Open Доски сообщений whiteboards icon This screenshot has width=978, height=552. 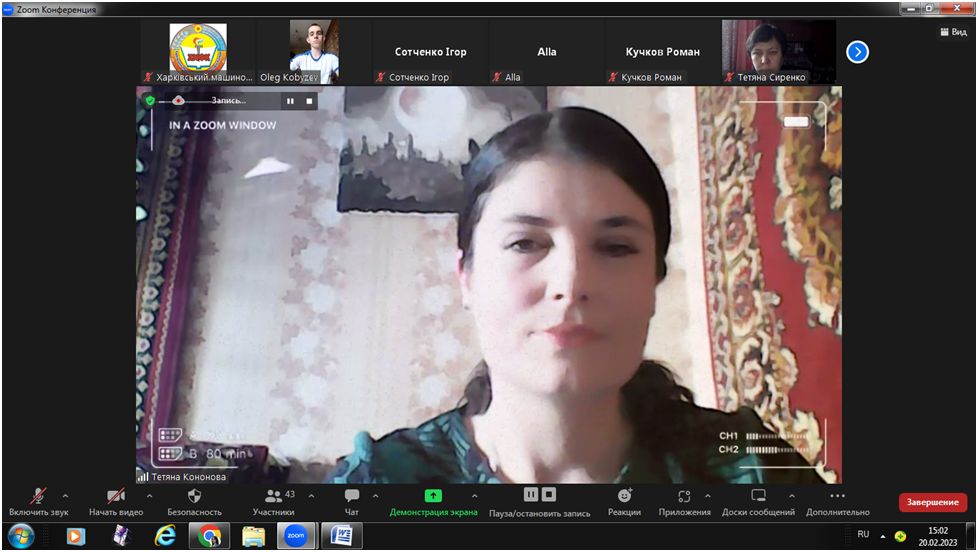tap(758, 496)
